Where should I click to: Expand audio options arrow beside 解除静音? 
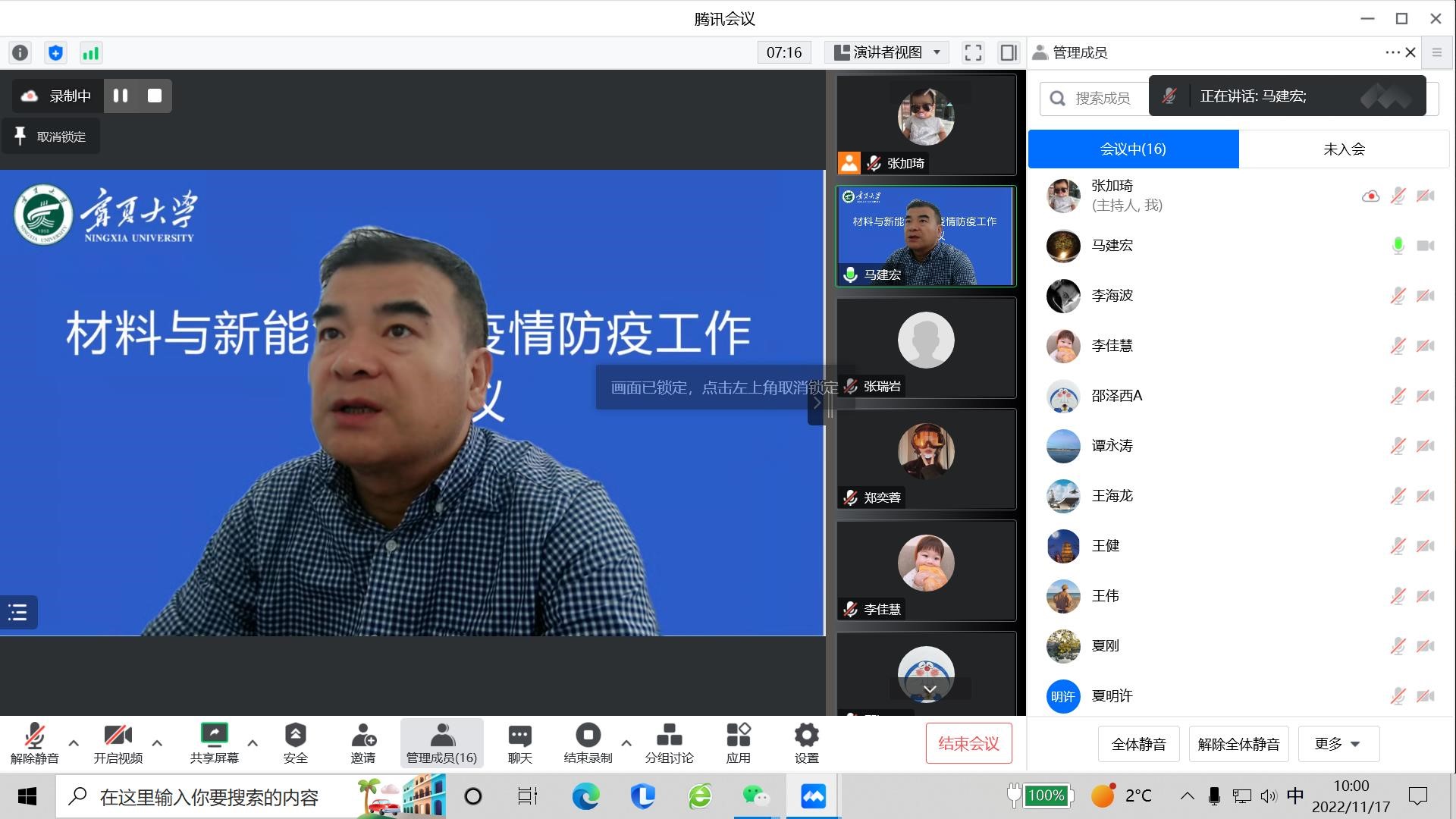[74, 743]
